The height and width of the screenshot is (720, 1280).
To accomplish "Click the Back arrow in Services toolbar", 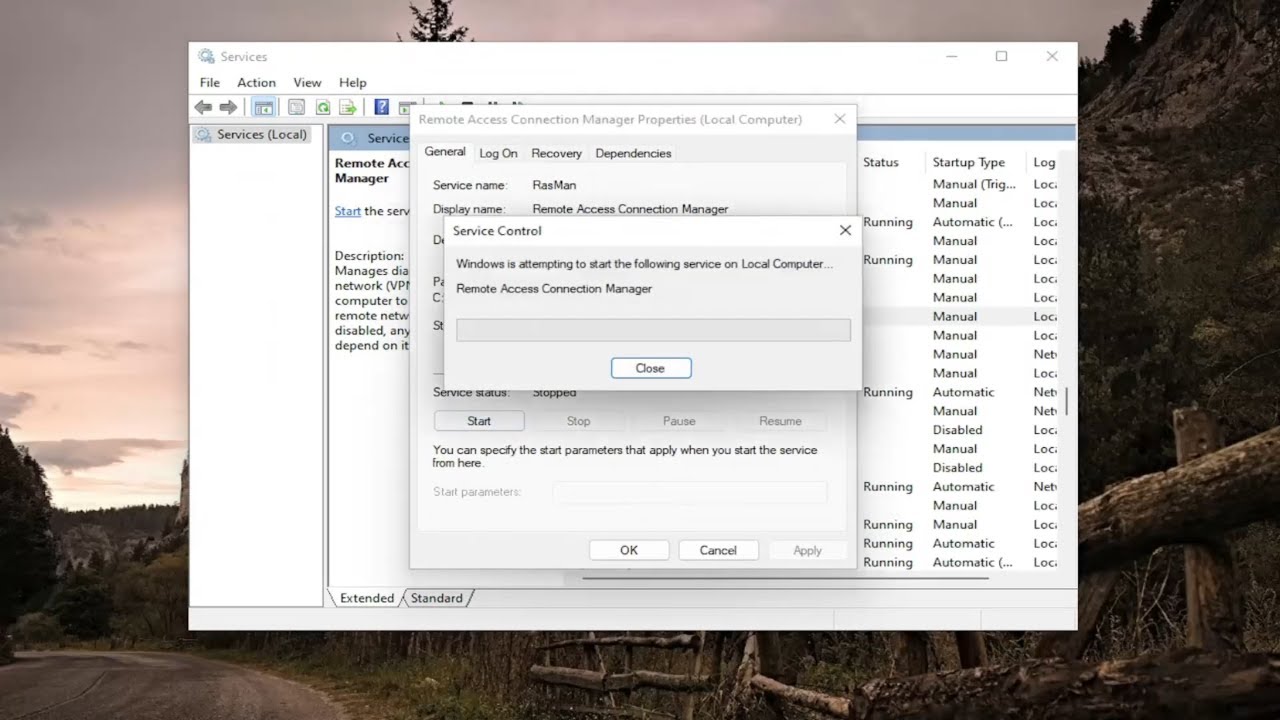I will [203, 107].
